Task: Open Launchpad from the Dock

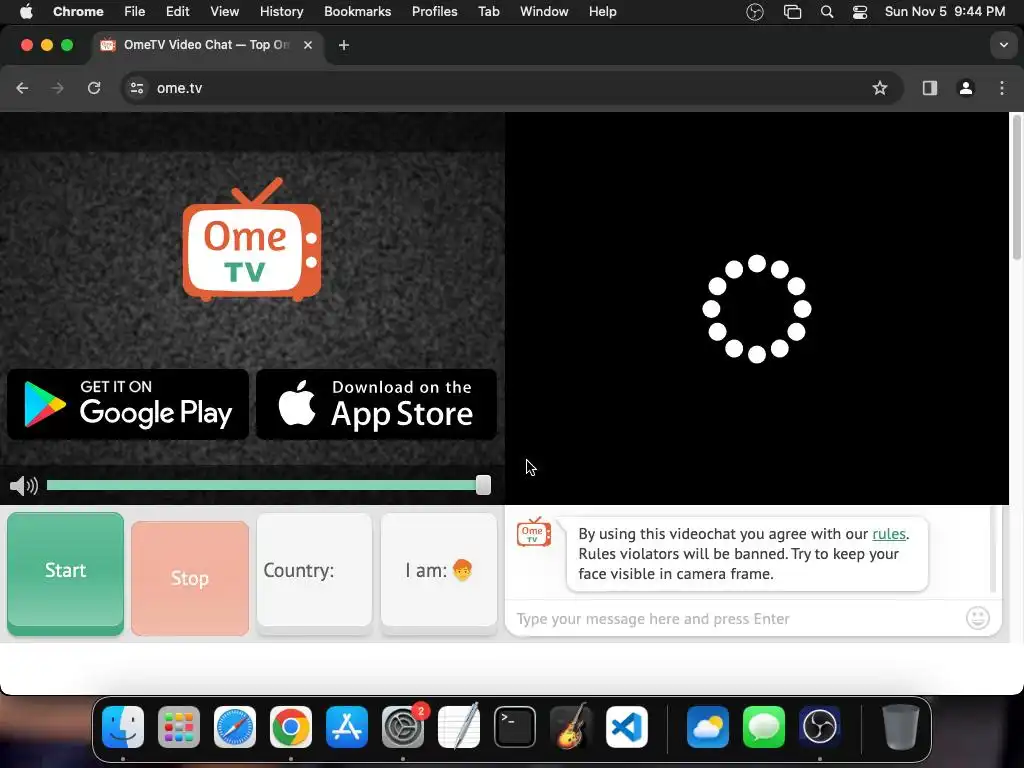Action: [179, 727]
